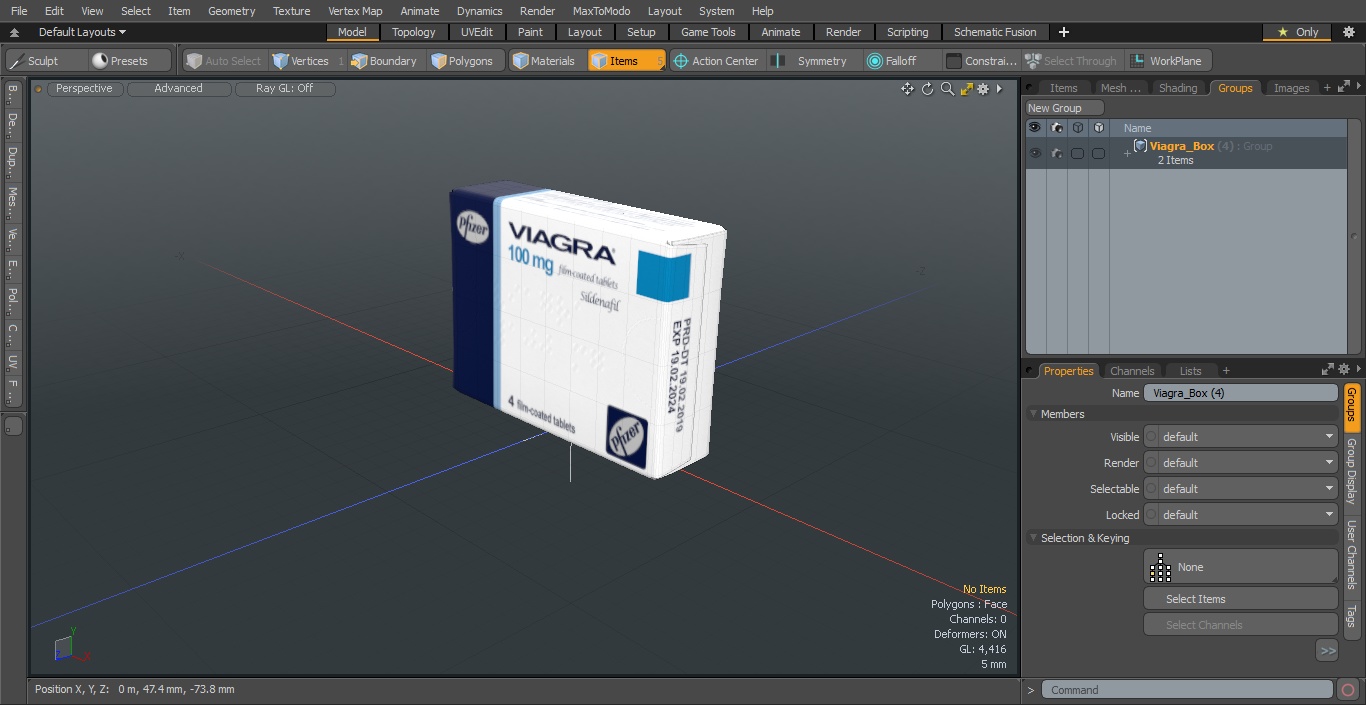
Task: Click the Groups panel maximize arrows icon
Action: point(1343,88)
